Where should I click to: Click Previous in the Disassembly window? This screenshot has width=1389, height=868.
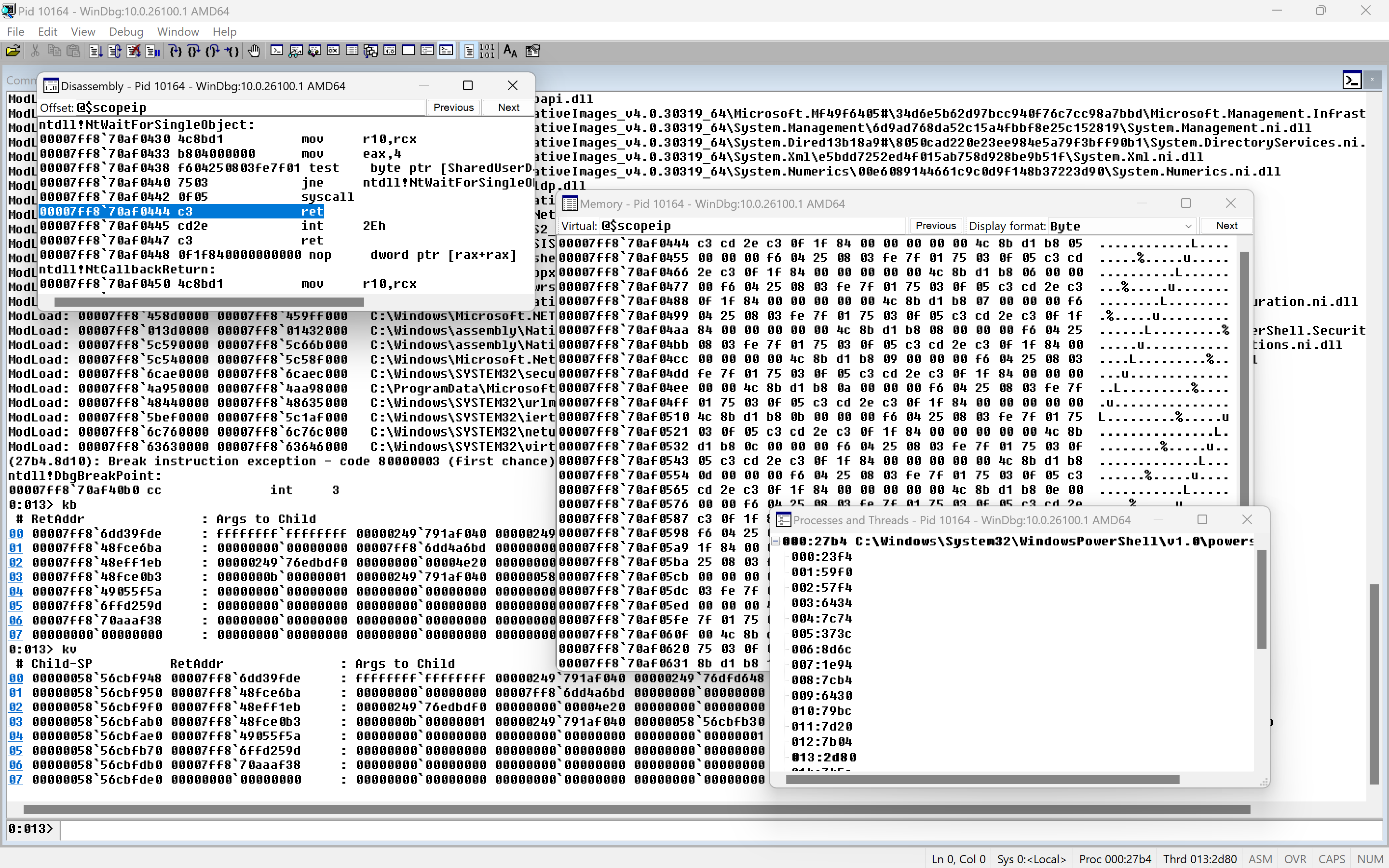coord(453,108)
